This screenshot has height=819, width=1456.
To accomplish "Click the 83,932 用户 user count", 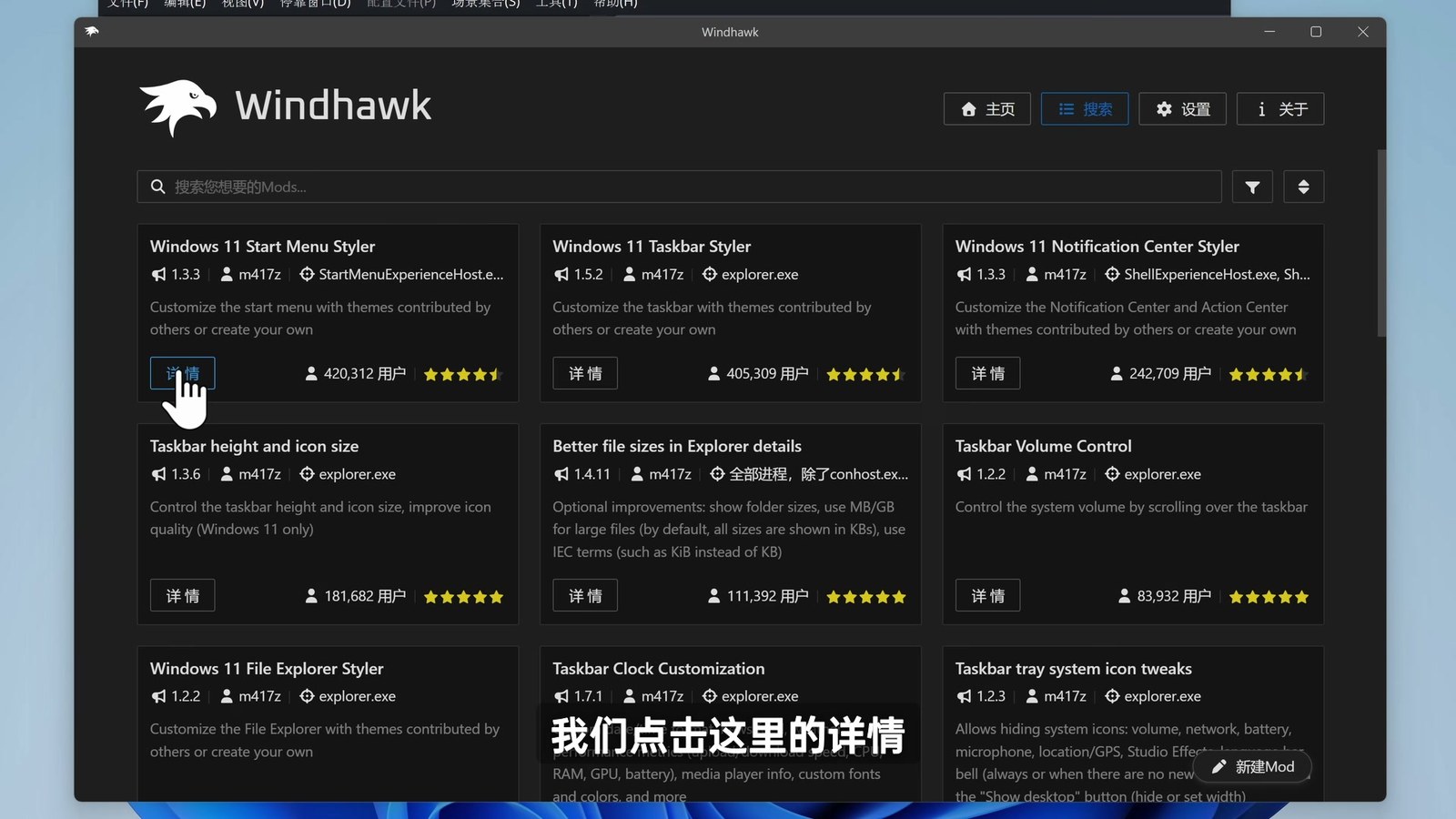I will [1174, 596].
